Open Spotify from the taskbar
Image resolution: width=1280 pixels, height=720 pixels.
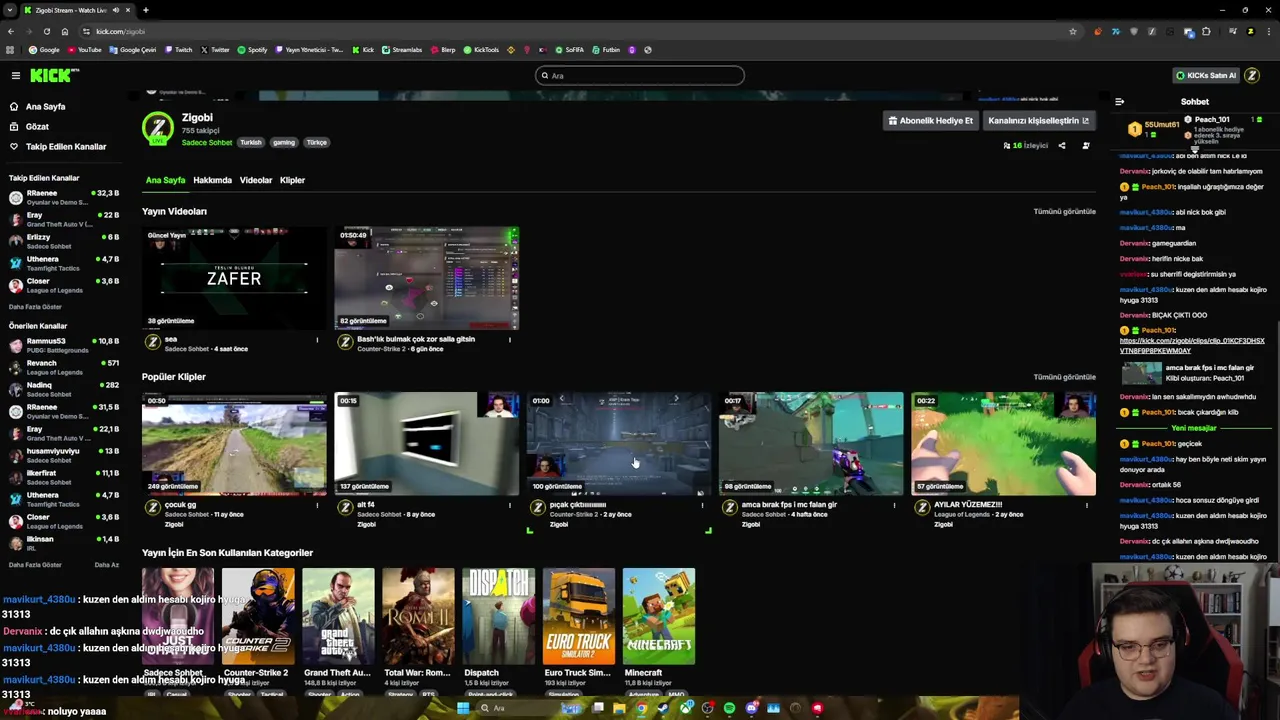pyautogui.click(x=729, y=708)
